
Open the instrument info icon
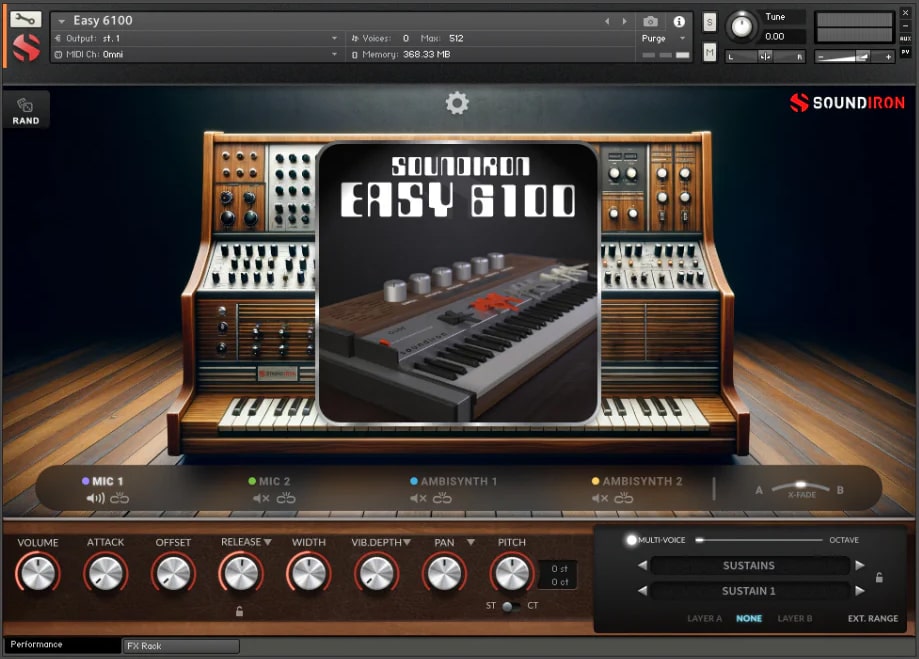pos(679,22)
